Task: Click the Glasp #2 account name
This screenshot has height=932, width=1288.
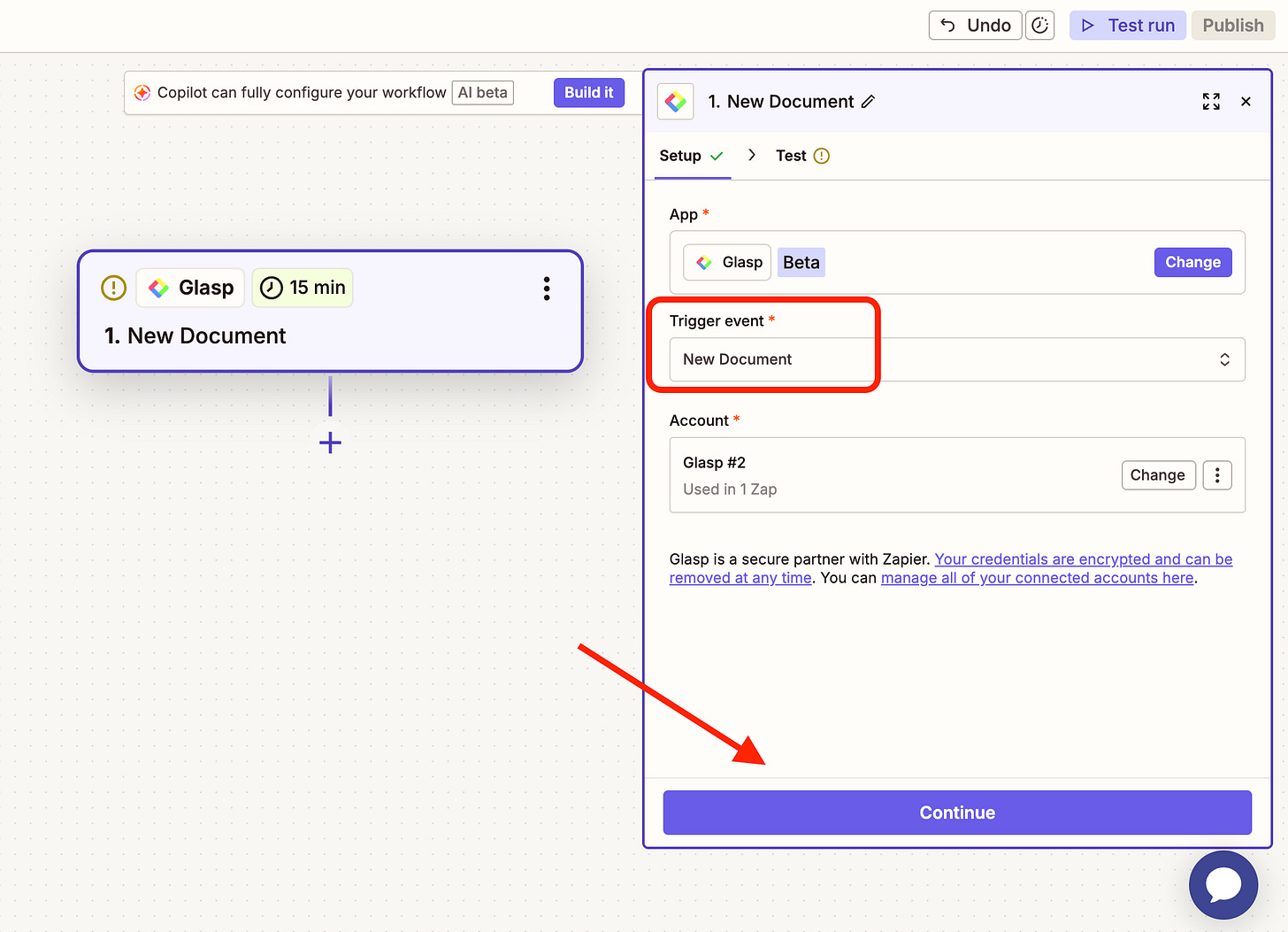Action: click(714, 463)
